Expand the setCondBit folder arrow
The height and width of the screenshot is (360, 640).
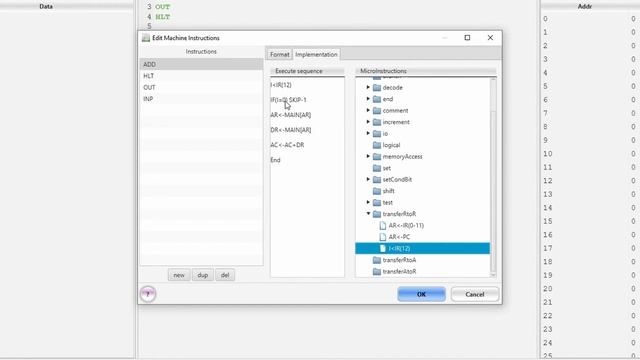[x=368, y=179]
